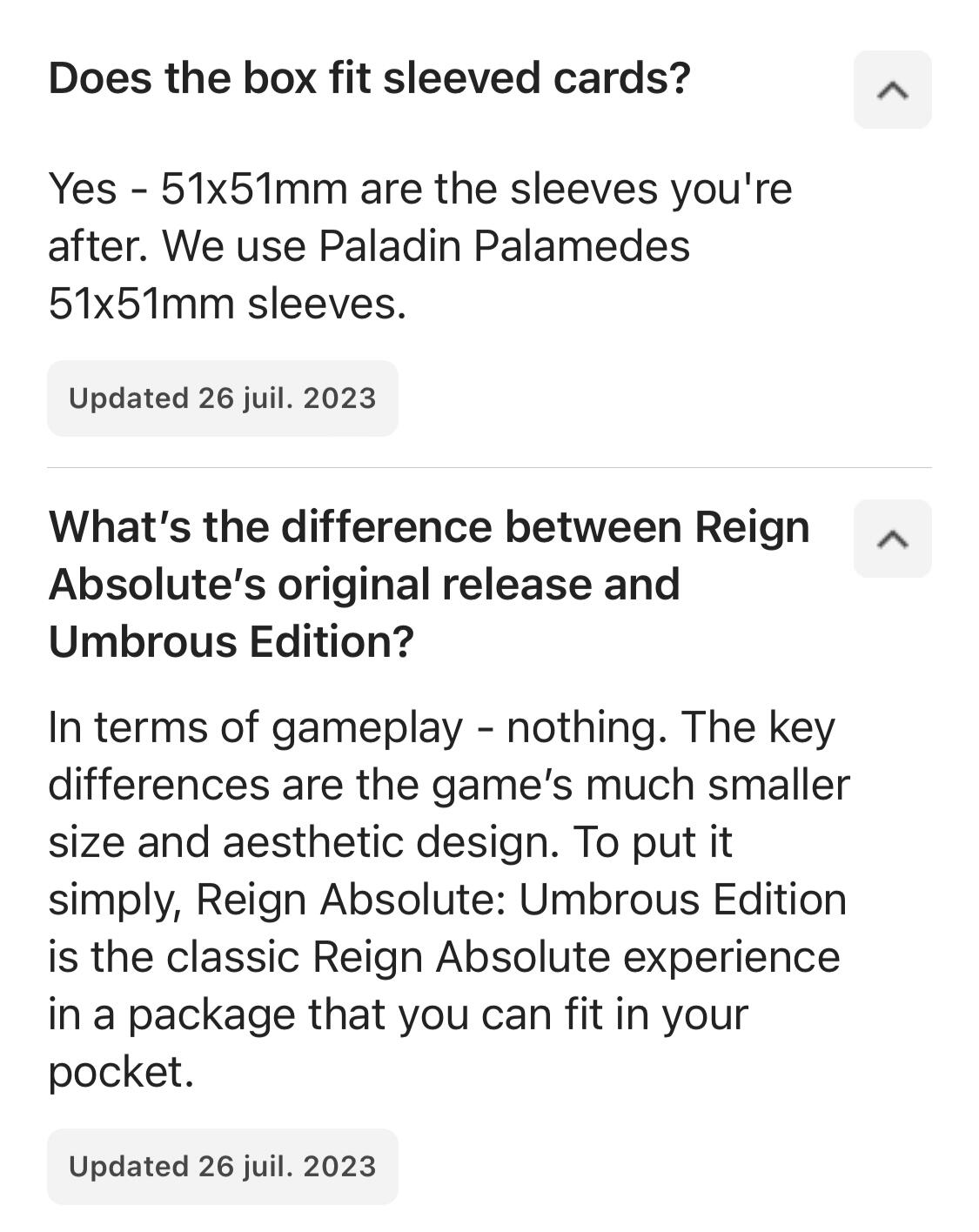The width and height of the screenshot is (979, 1232).
Task: Click the 'Reign Absolute: Umbrous Edition' phrase
Action: (x=520, y=900)
